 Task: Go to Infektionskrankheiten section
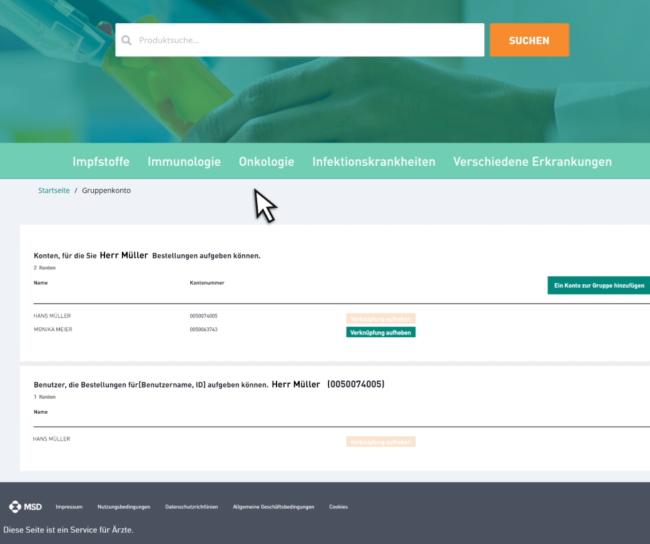[373, 161]
